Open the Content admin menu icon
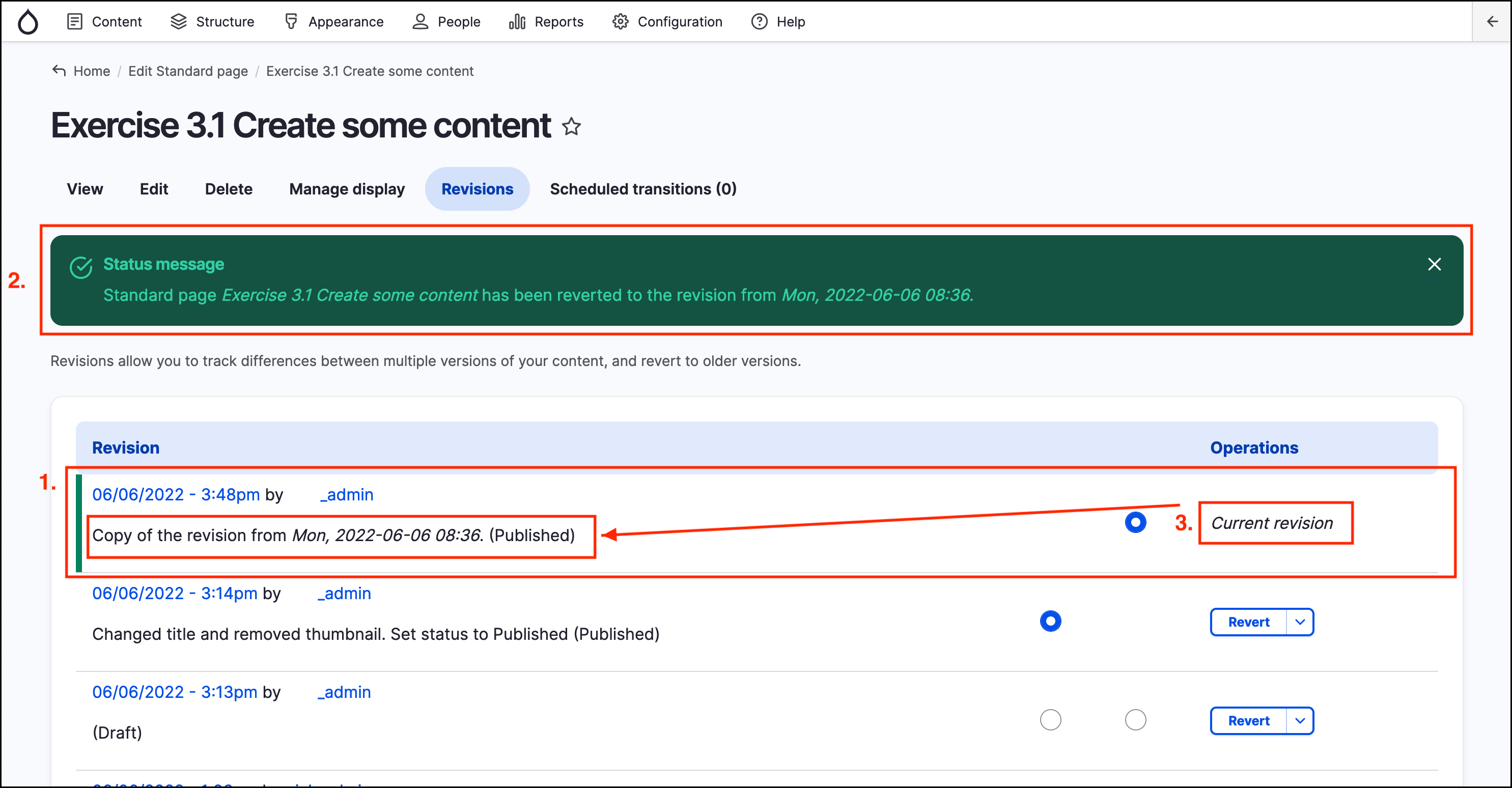1512x788 pixels. (74, 22)
